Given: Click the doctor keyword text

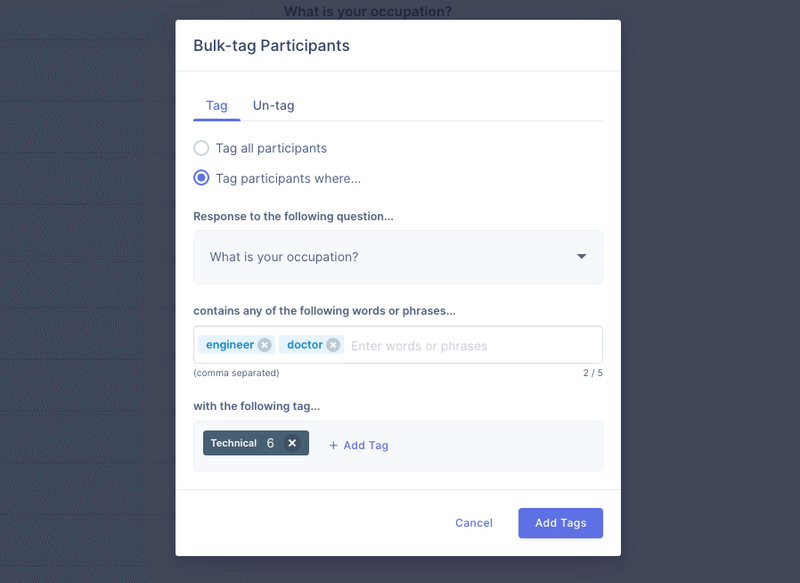Looking at the screenshot, I should (x=305, y=345).
